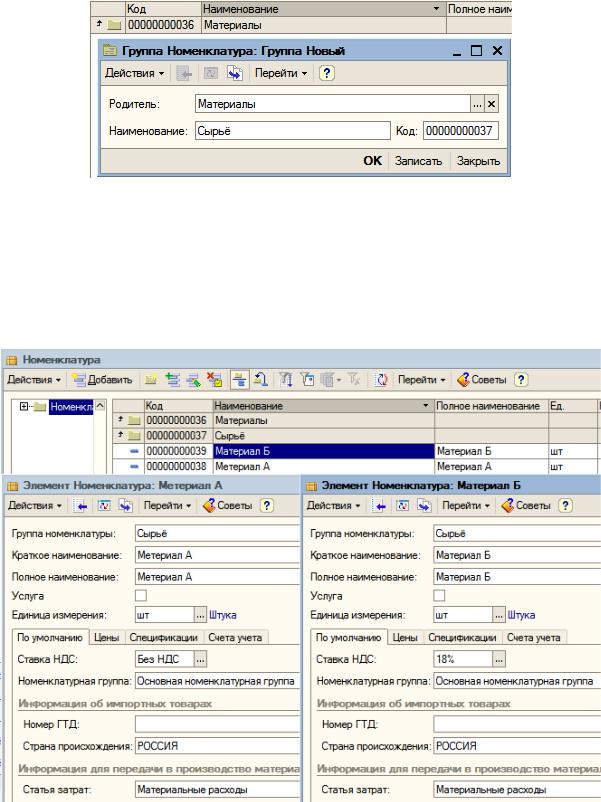
Task: Click the third toolbar icon in Метериал А window
Action: coord(125,505)
